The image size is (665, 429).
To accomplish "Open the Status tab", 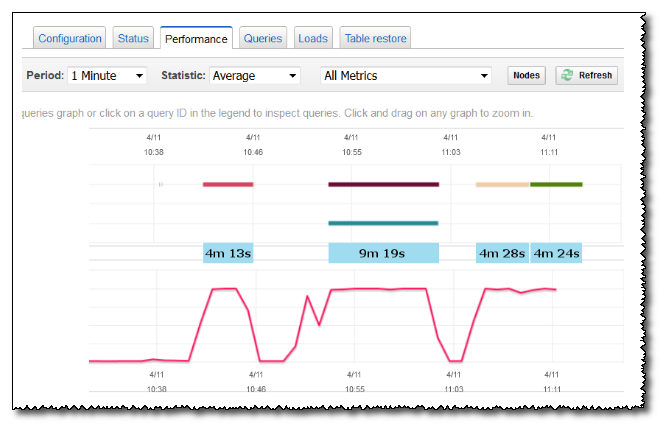I will coord(133,39).
